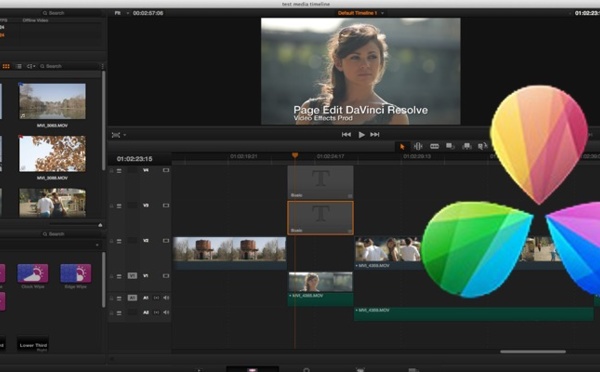Switch media pool to list view
The height and width of the screenshot is (372, 600).
point(19,66)
